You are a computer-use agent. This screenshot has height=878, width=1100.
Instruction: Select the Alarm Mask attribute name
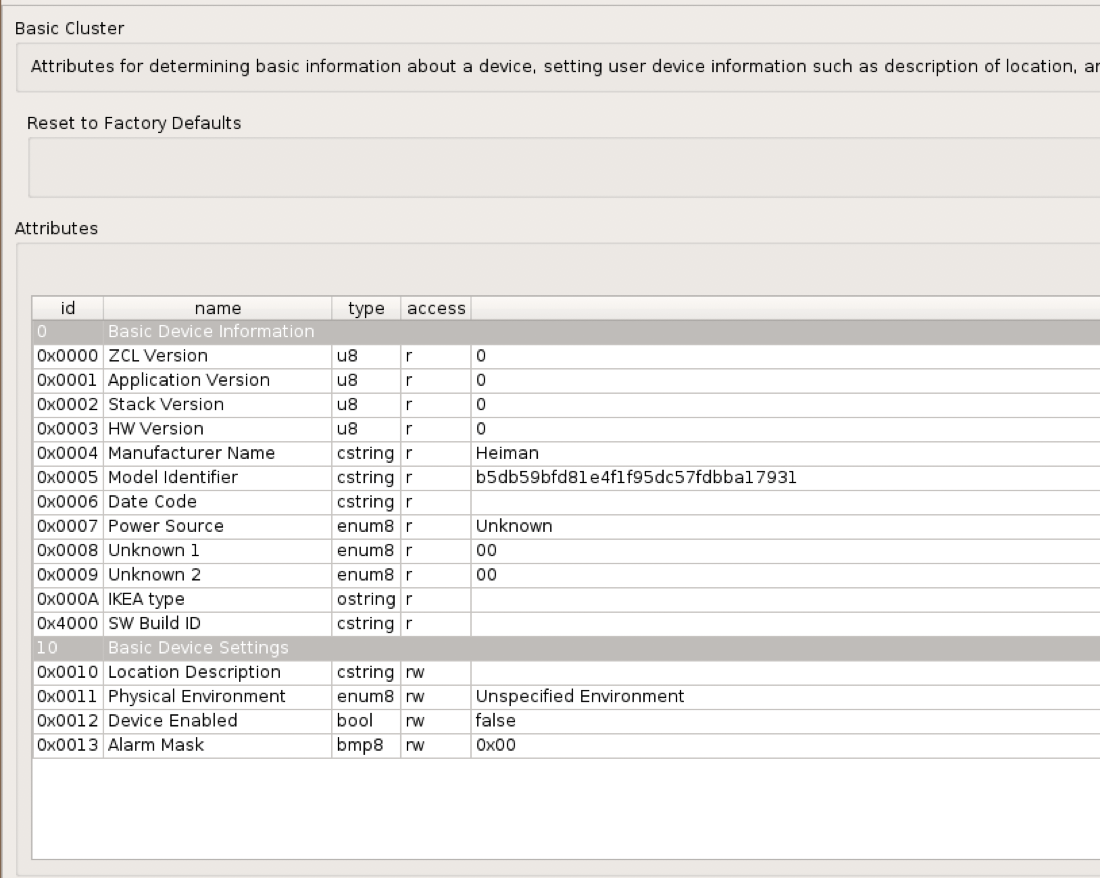coord(156,745)
